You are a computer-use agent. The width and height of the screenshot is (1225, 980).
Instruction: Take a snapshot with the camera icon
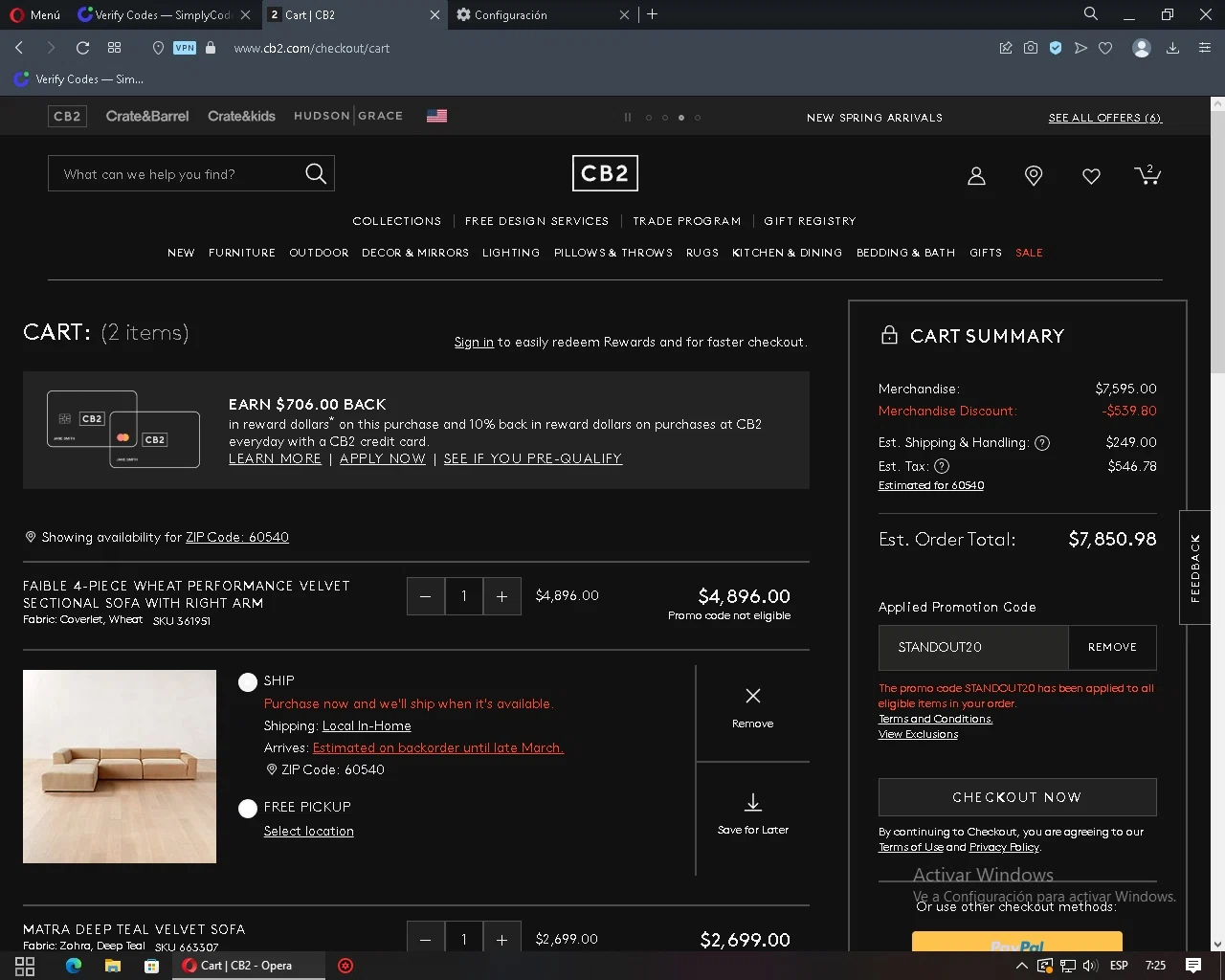[x=1031, y=48]
